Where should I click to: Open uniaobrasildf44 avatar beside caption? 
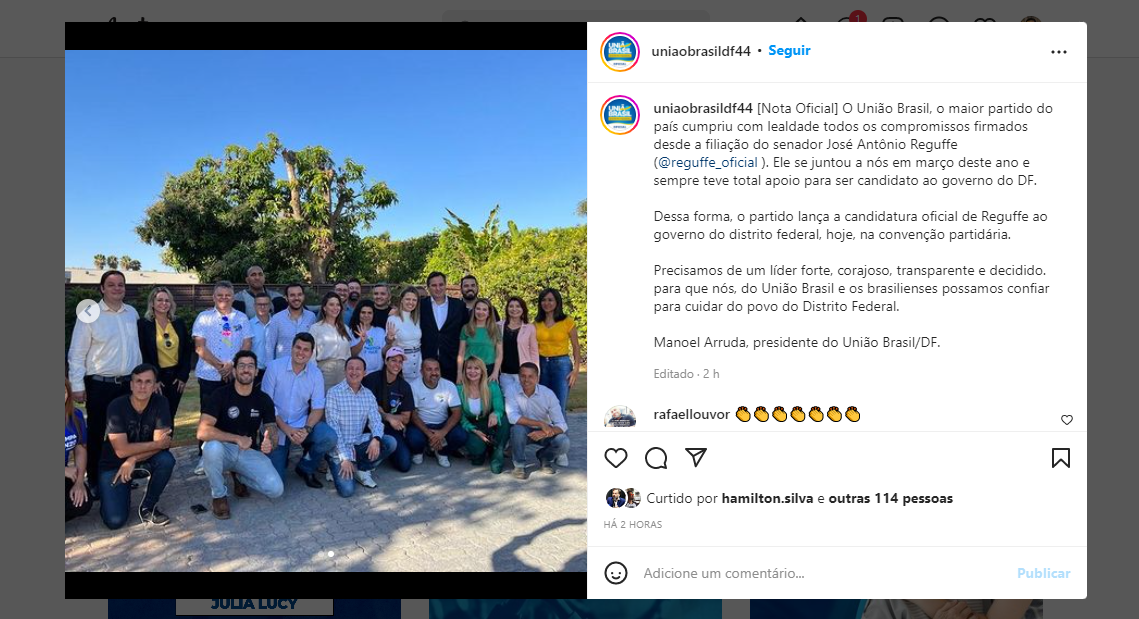(620, 115)
